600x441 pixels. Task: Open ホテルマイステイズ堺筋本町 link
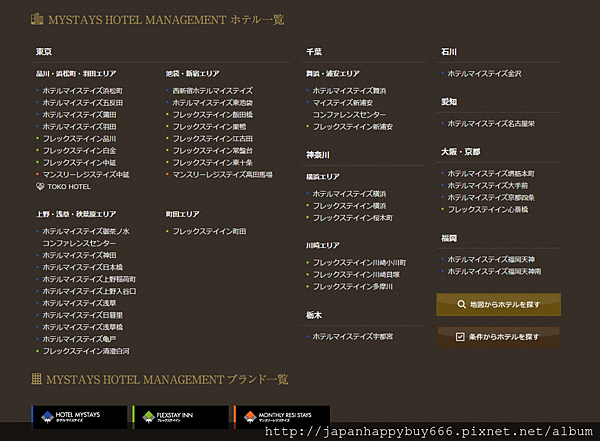pos(491,173)
